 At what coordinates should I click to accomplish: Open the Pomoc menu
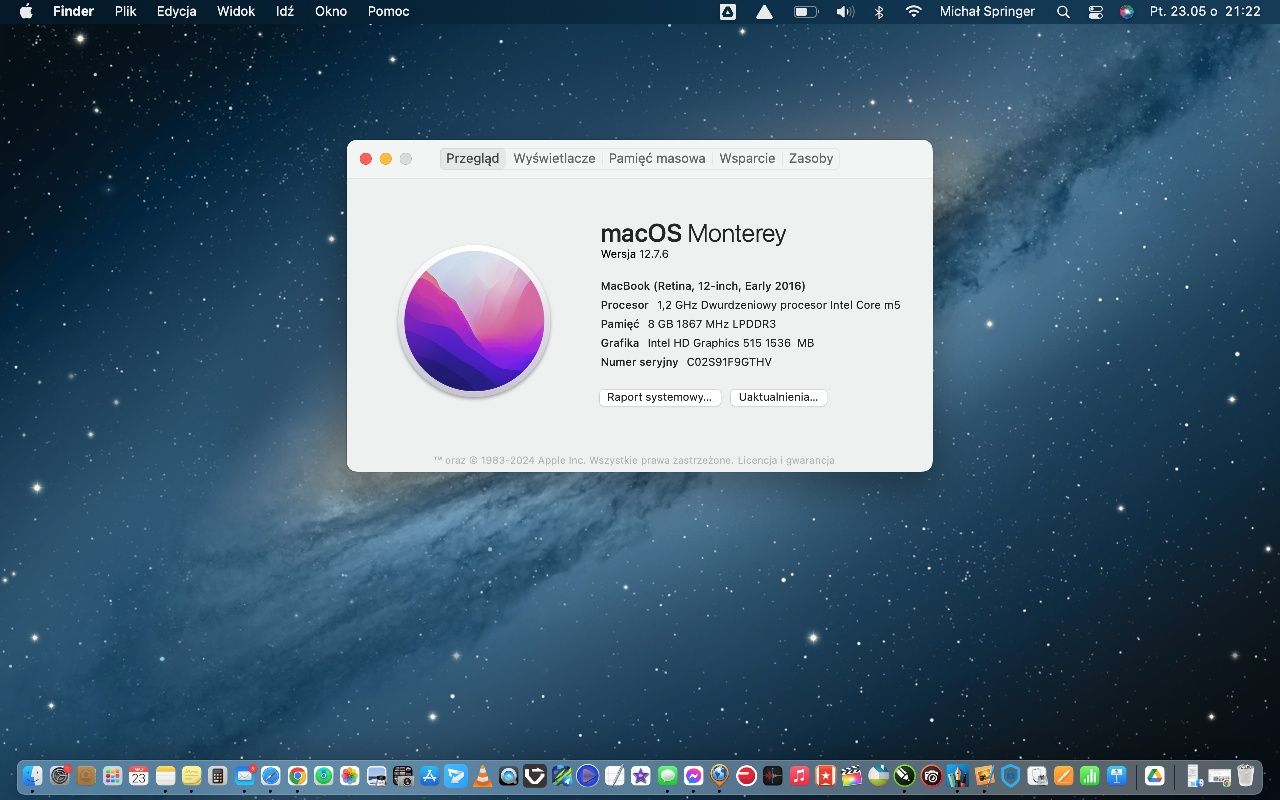point(388,12)
